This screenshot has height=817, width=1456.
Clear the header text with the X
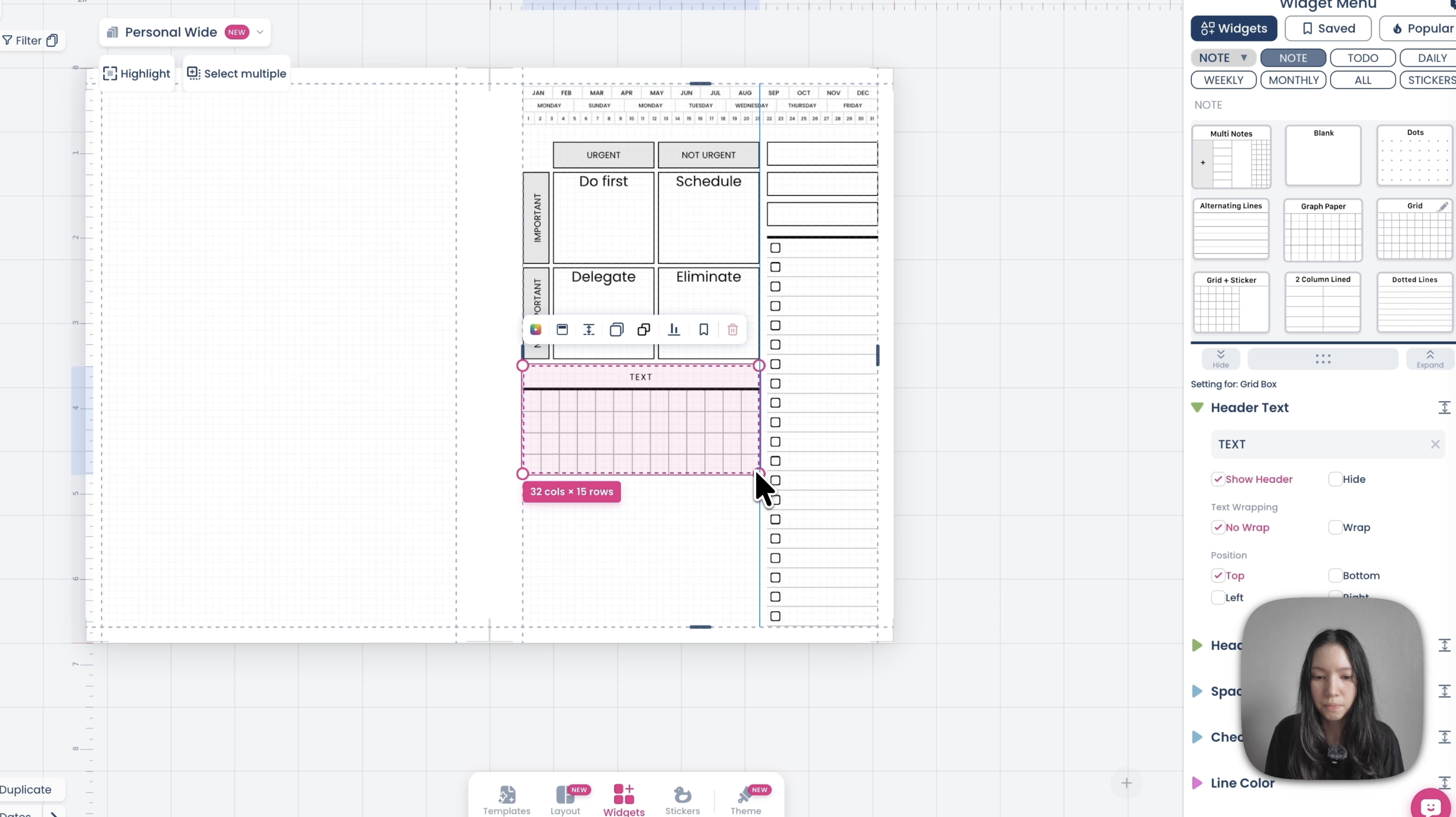(x=1435, y=444)
